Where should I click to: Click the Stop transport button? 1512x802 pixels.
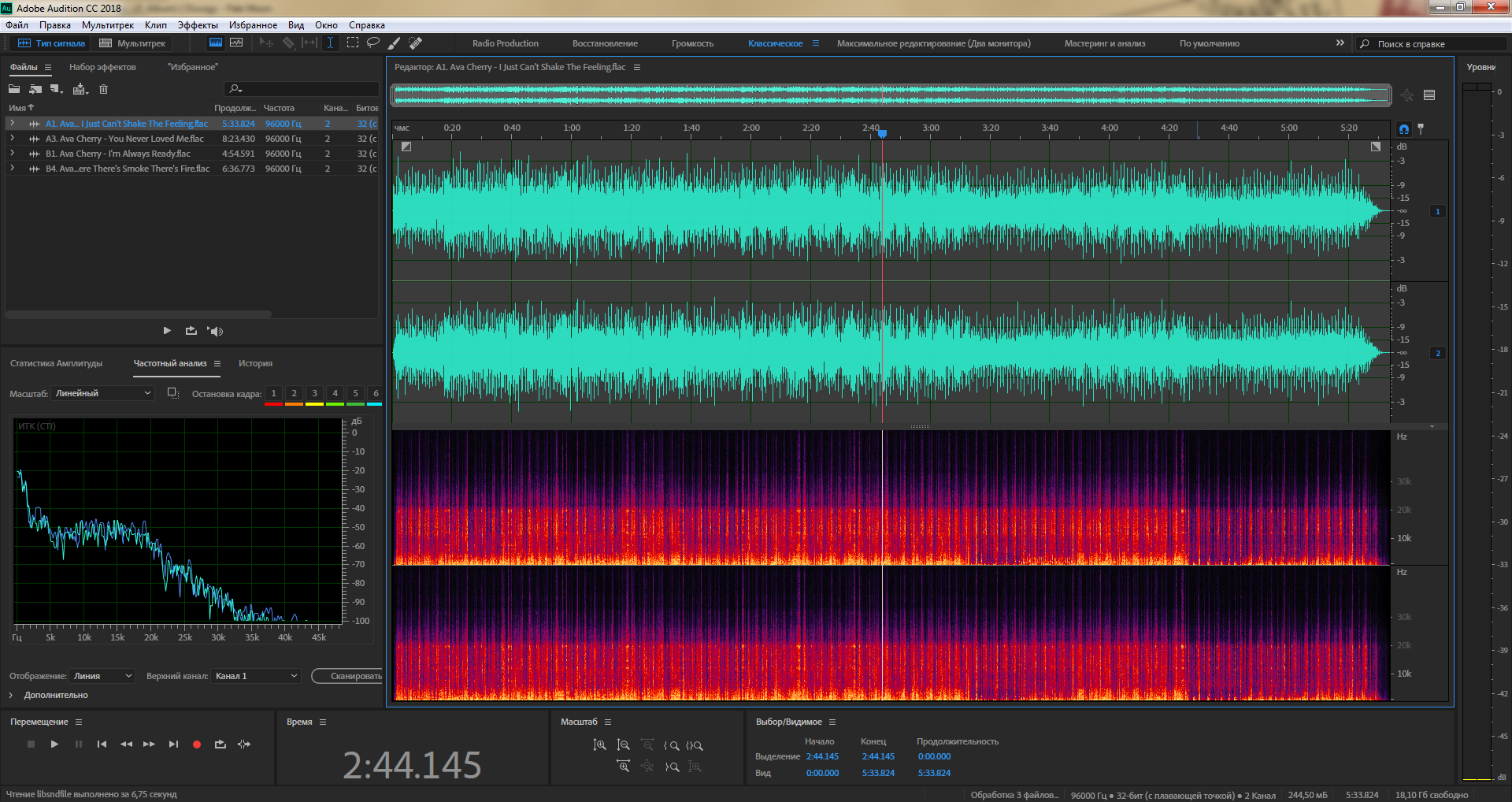point(31,744)
